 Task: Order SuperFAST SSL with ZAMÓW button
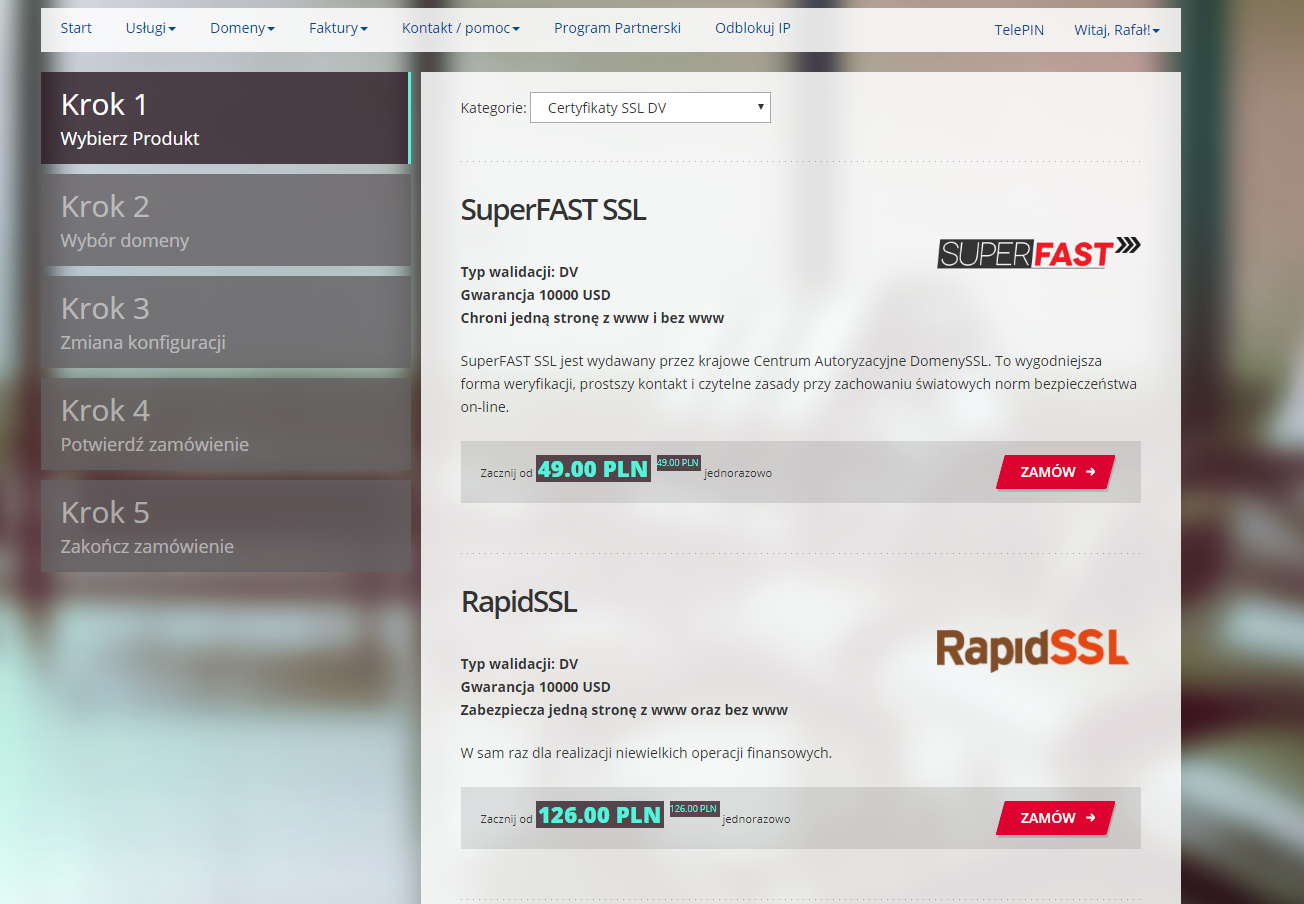[x=1056, y=472]
